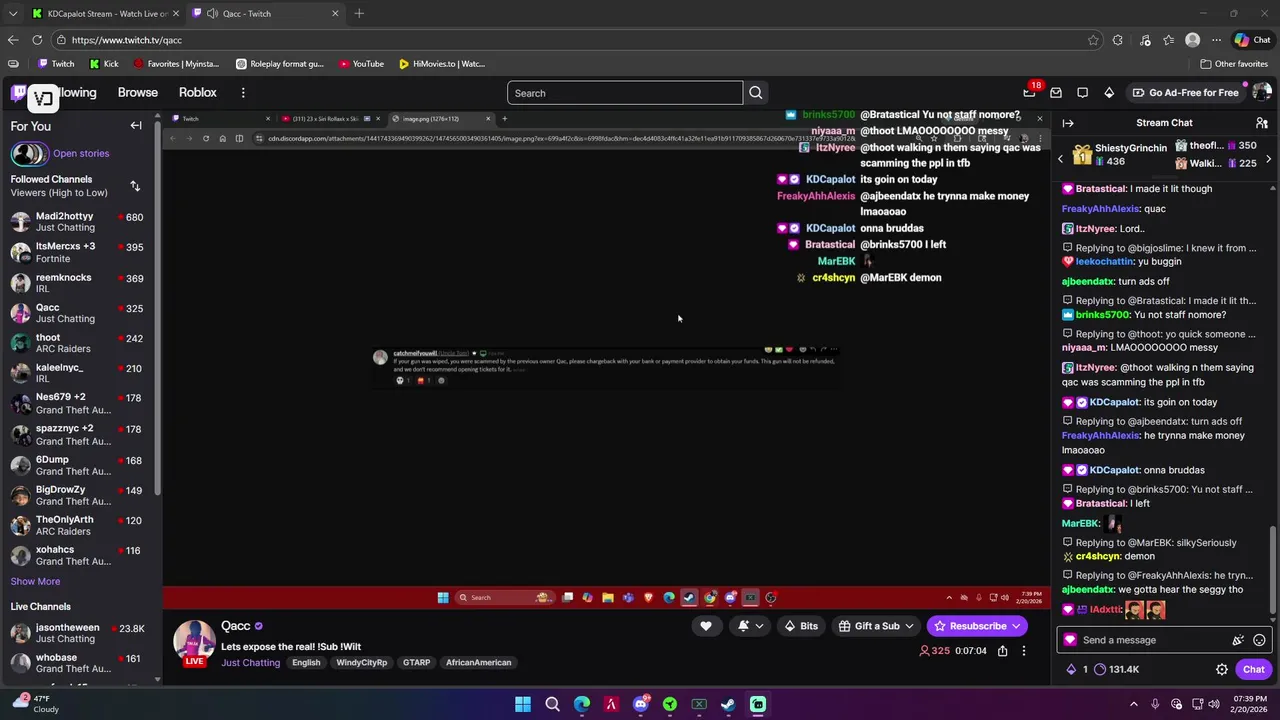The width and height of the screenshot is (1280, 720).
Task: Open Edge settings and more menu
Action: tap(1216, 40)
